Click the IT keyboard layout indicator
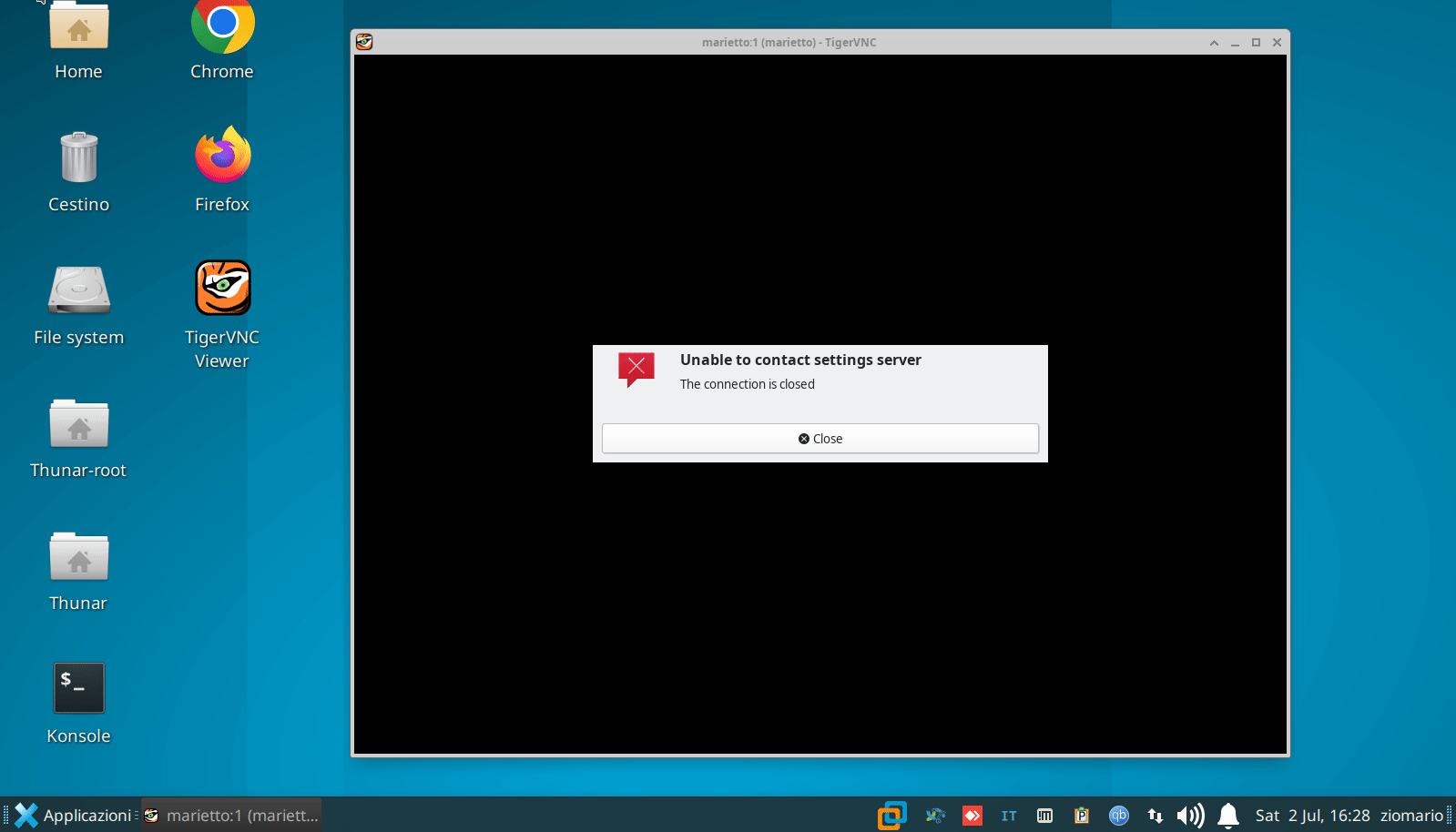 pos(1009,816)
